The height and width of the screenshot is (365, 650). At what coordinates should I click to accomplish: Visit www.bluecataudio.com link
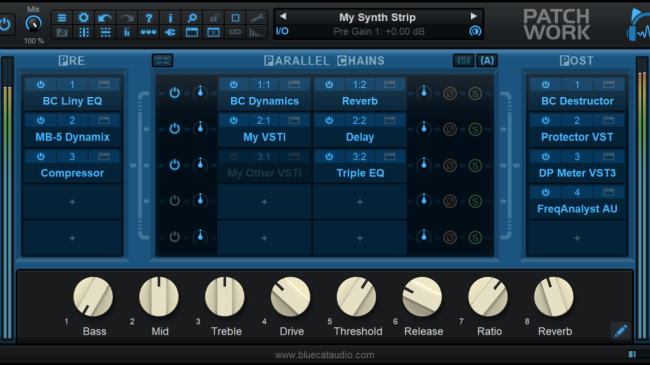(325, 355)
